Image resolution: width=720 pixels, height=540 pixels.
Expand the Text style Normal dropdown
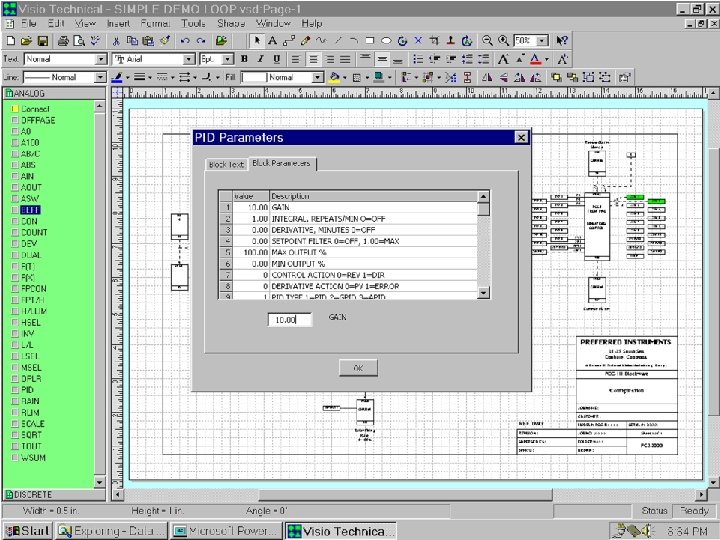[x=101, y=59]
